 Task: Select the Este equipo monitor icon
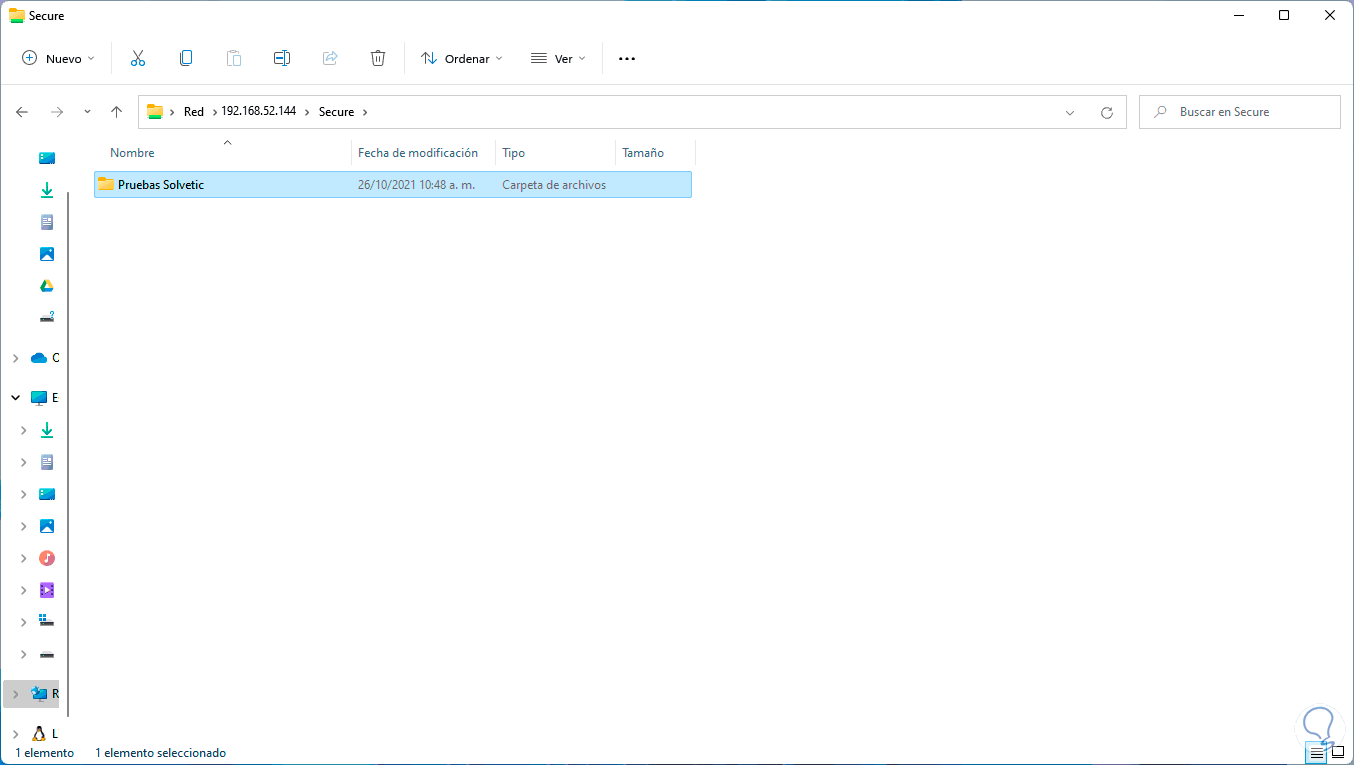tap(39, 398)
